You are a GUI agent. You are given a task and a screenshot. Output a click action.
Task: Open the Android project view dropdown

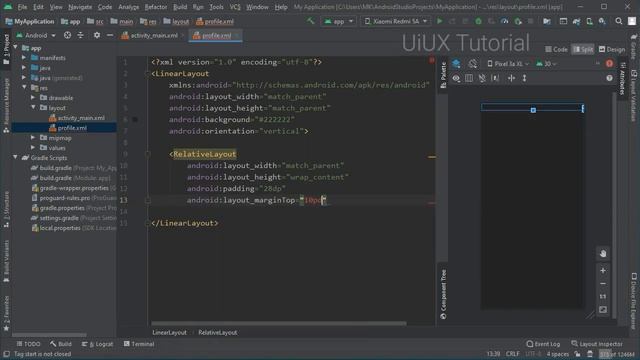pos(36,36)
